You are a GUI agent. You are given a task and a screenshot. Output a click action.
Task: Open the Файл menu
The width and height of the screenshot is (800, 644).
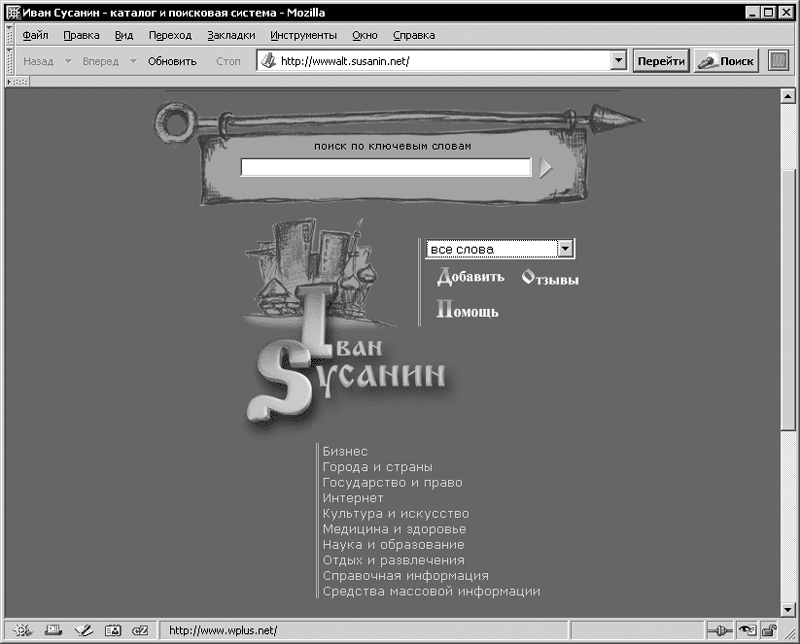pos(35,35)
